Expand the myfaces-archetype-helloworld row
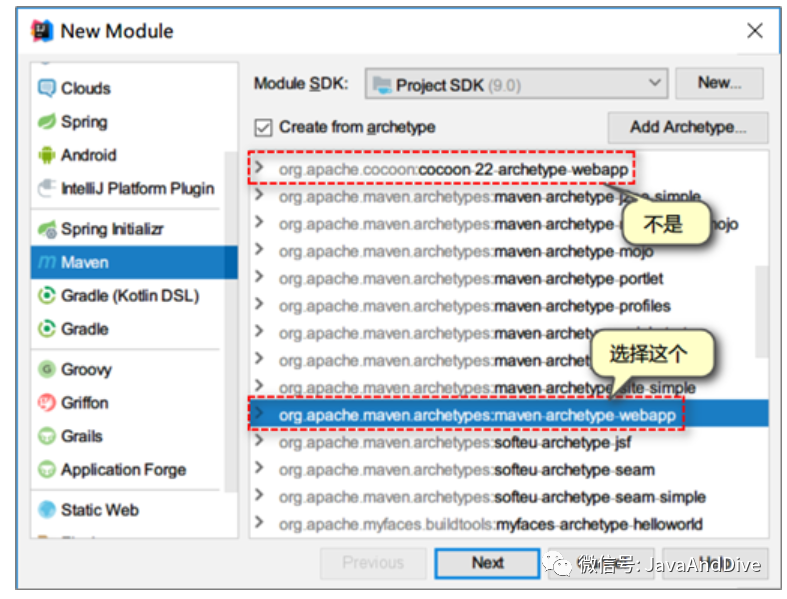This screenshot has height=599, width=787. point(259,522)
